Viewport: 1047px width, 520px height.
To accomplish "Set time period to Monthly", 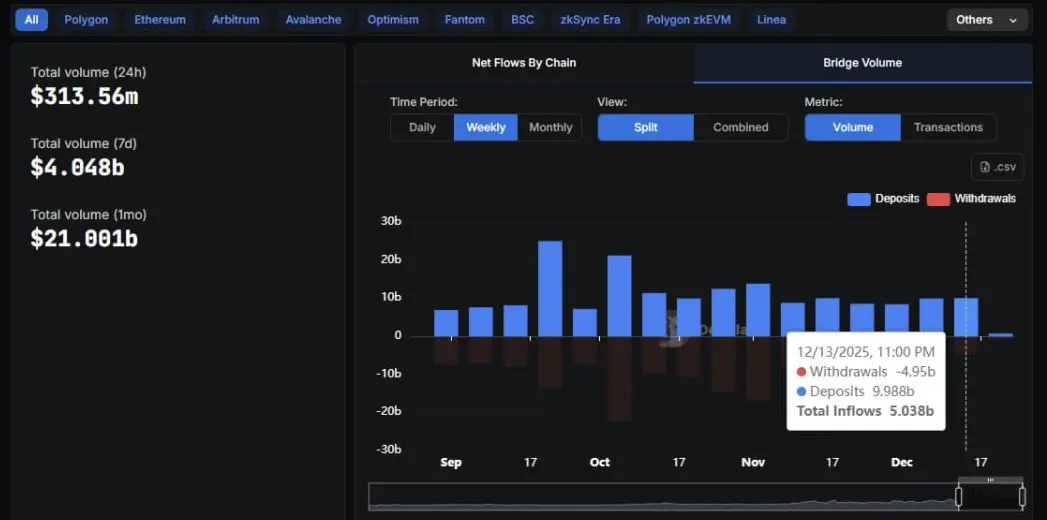I will tap(550, 127).
